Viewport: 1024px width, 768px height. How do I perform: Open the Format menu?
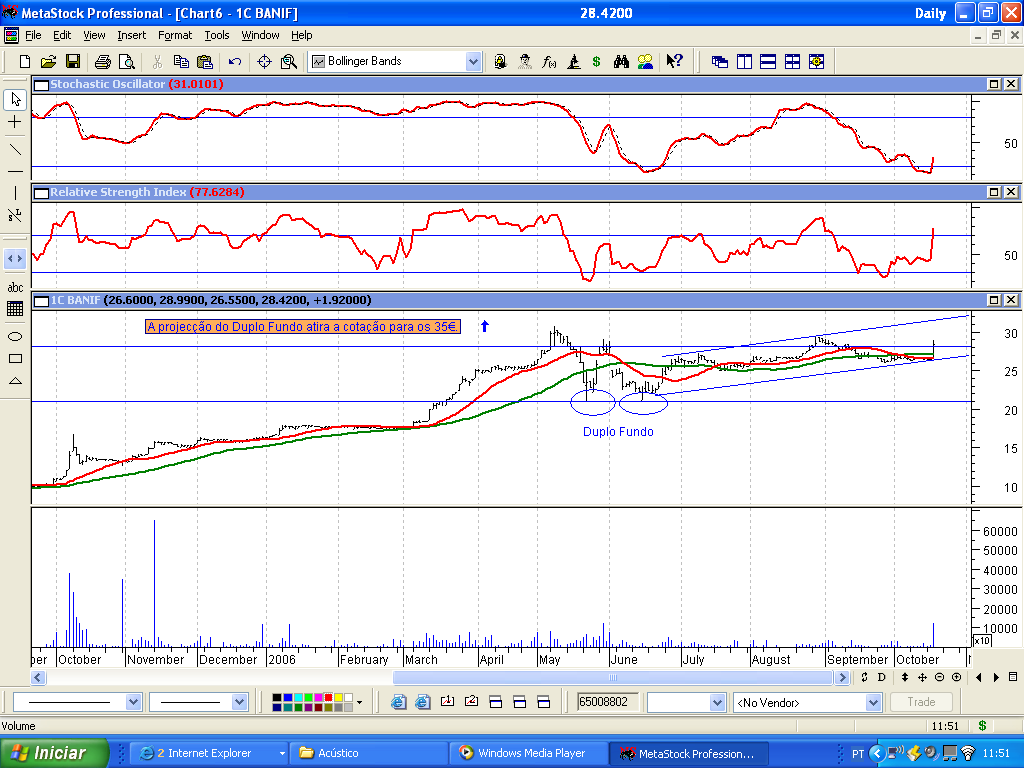point(174,35)
